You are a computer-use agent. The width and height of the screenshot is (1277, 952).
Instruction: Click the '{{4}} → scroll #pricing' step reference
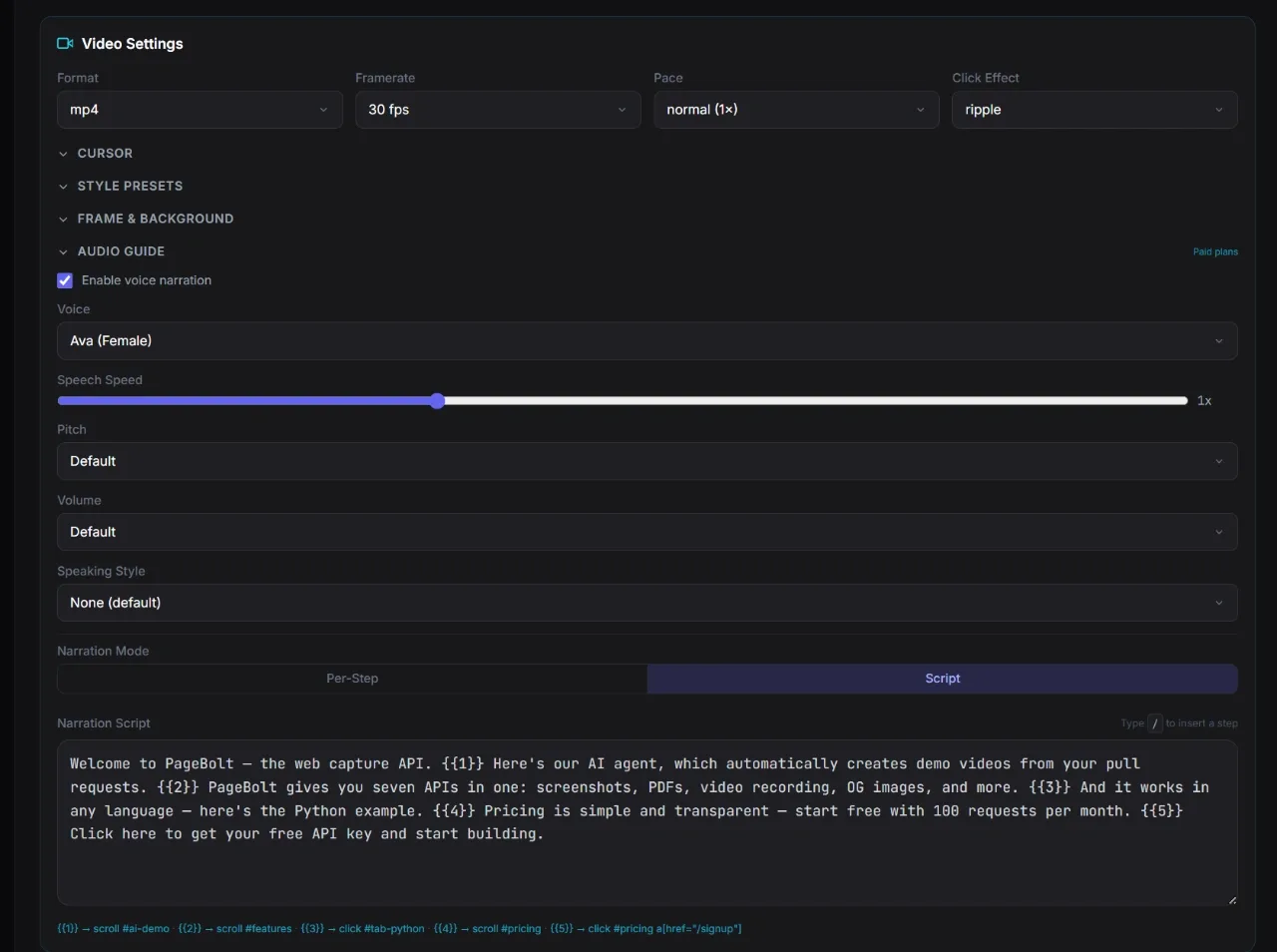point(487,929)
